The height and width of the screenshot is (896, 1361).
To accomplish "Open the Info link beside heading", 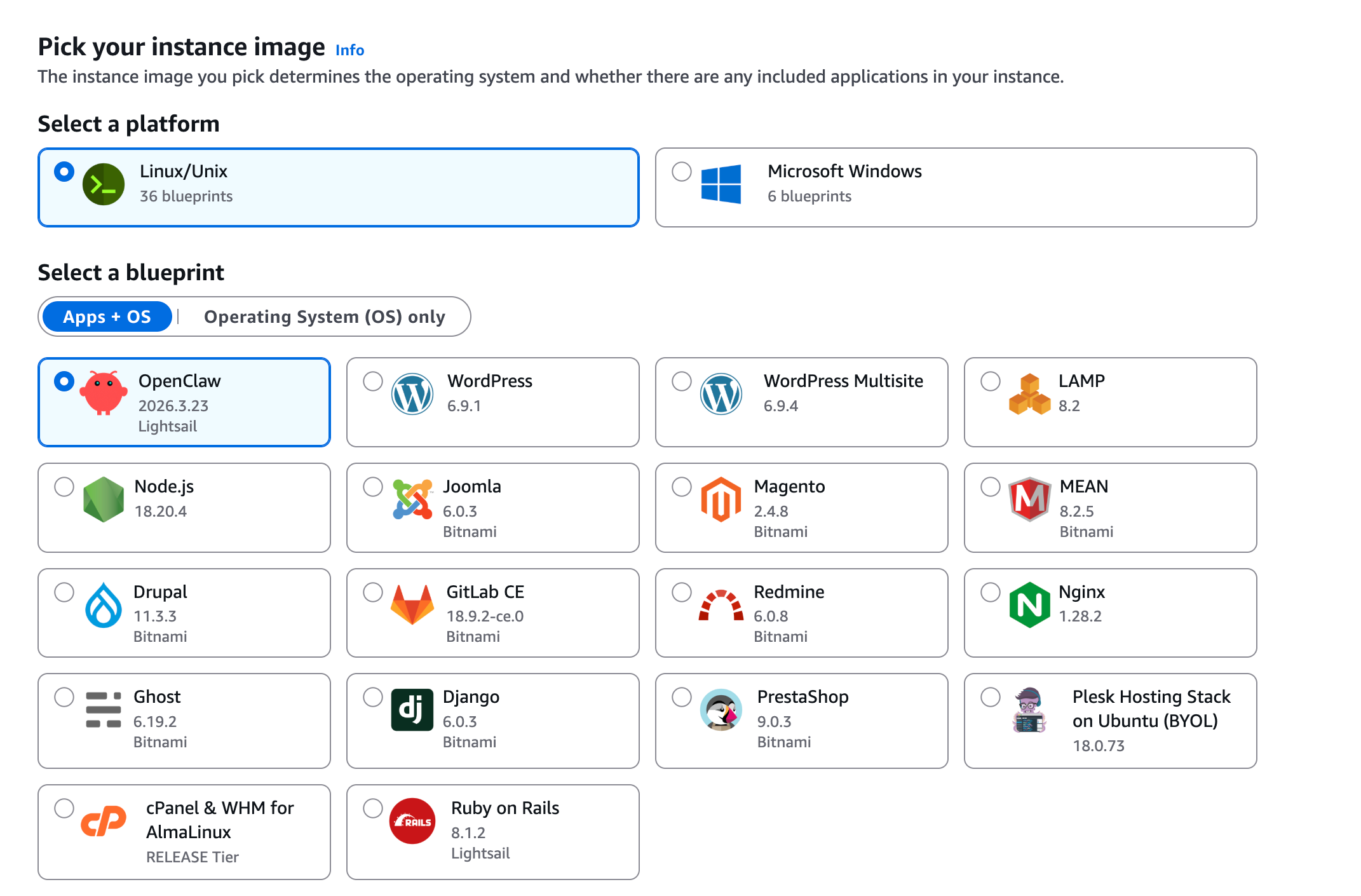I will pyautogui.click(x=349, y=50).
